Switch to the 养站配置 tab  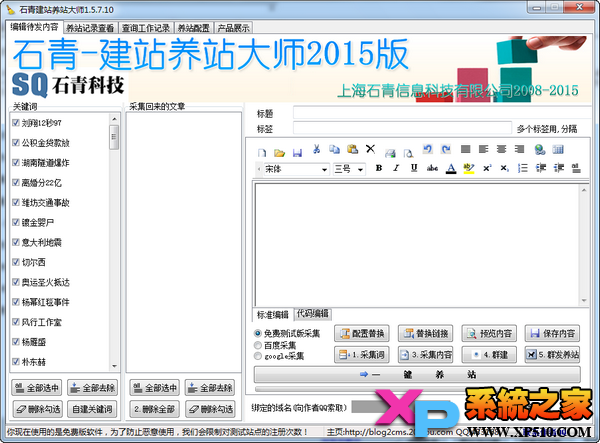click(194, 28)
